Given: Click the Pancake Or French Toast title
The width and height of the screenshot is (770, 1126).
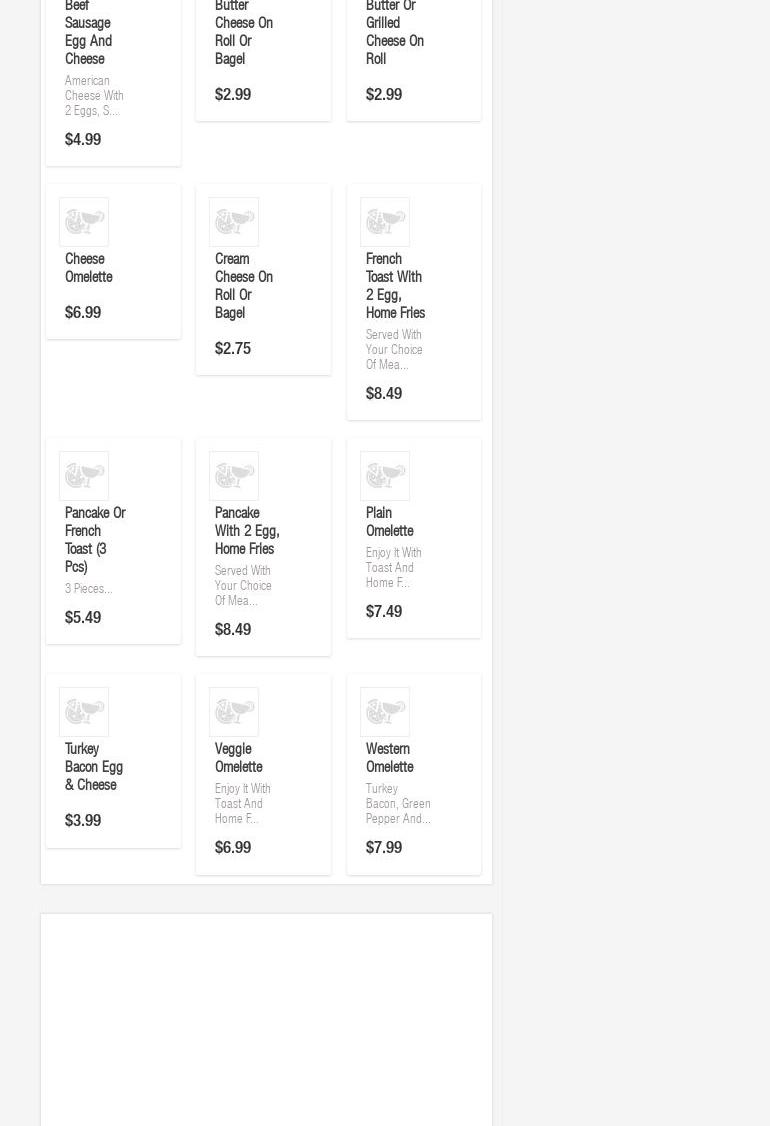Looking at the screenshot, I should pos(94,540).
